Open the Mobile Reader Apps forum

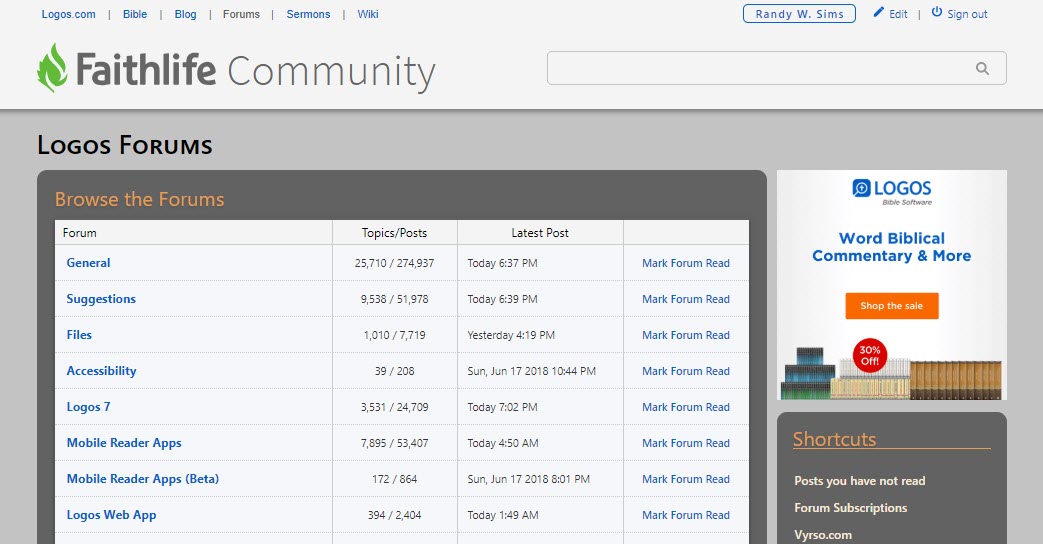(124, 442)
